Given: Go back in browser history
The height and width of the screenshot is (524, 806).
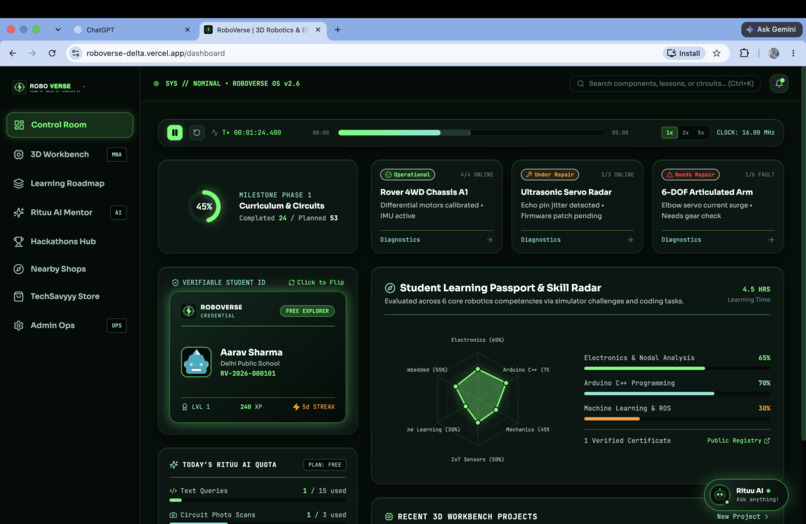Looking at the screenshot, I should tap(13, 53).
